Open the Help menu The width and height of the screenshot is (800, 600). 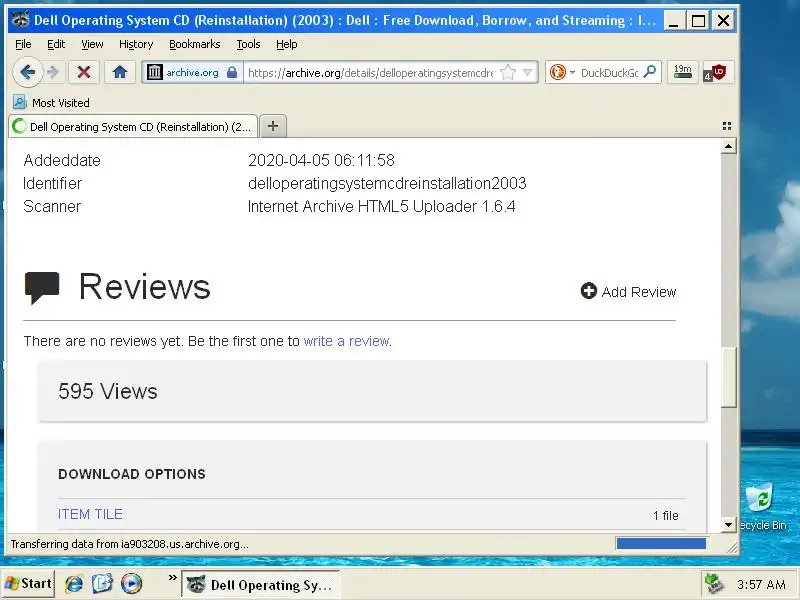286,44
